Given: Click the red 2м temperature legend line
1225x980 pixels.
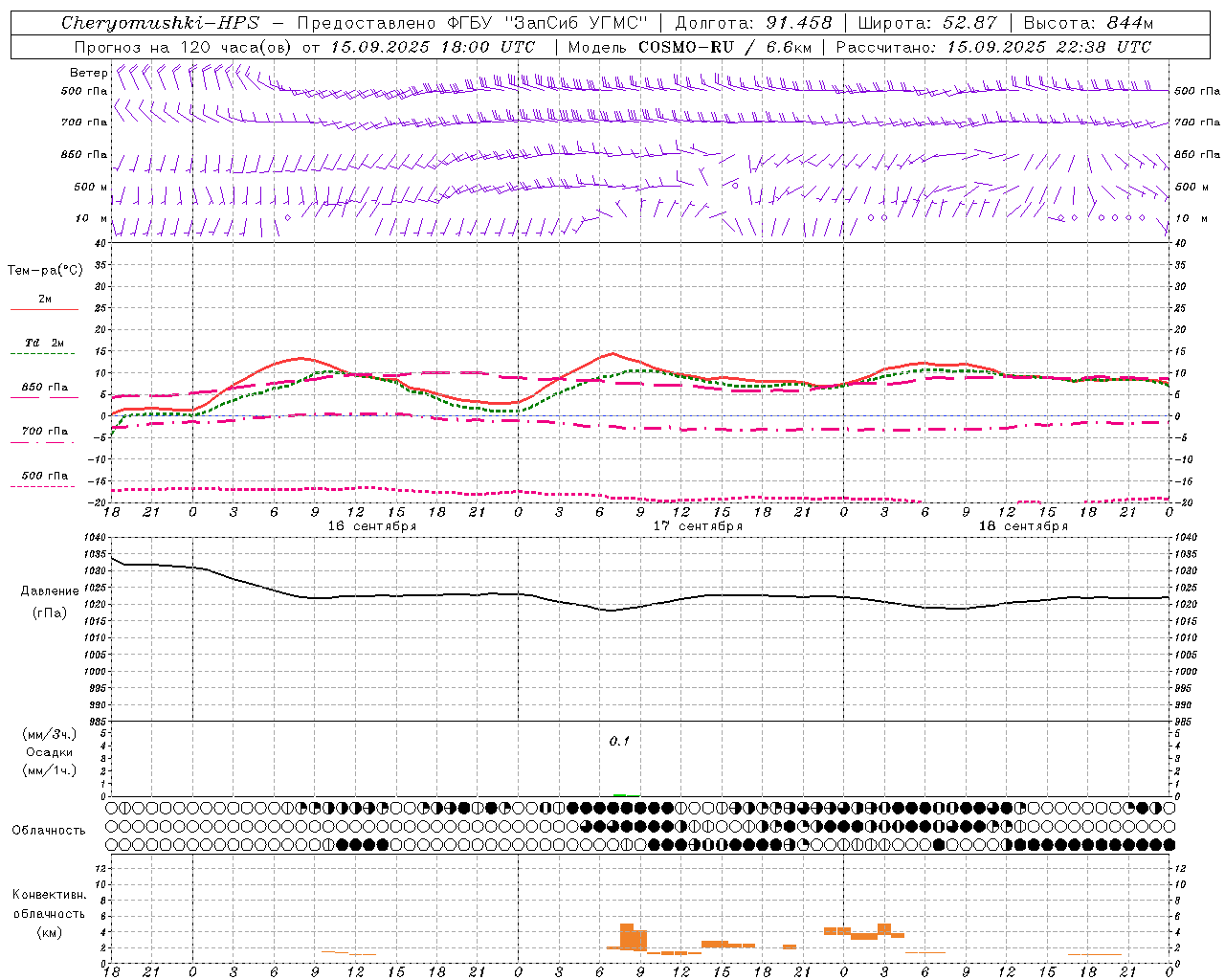Looking at the screenshot, I should point(44,310).
